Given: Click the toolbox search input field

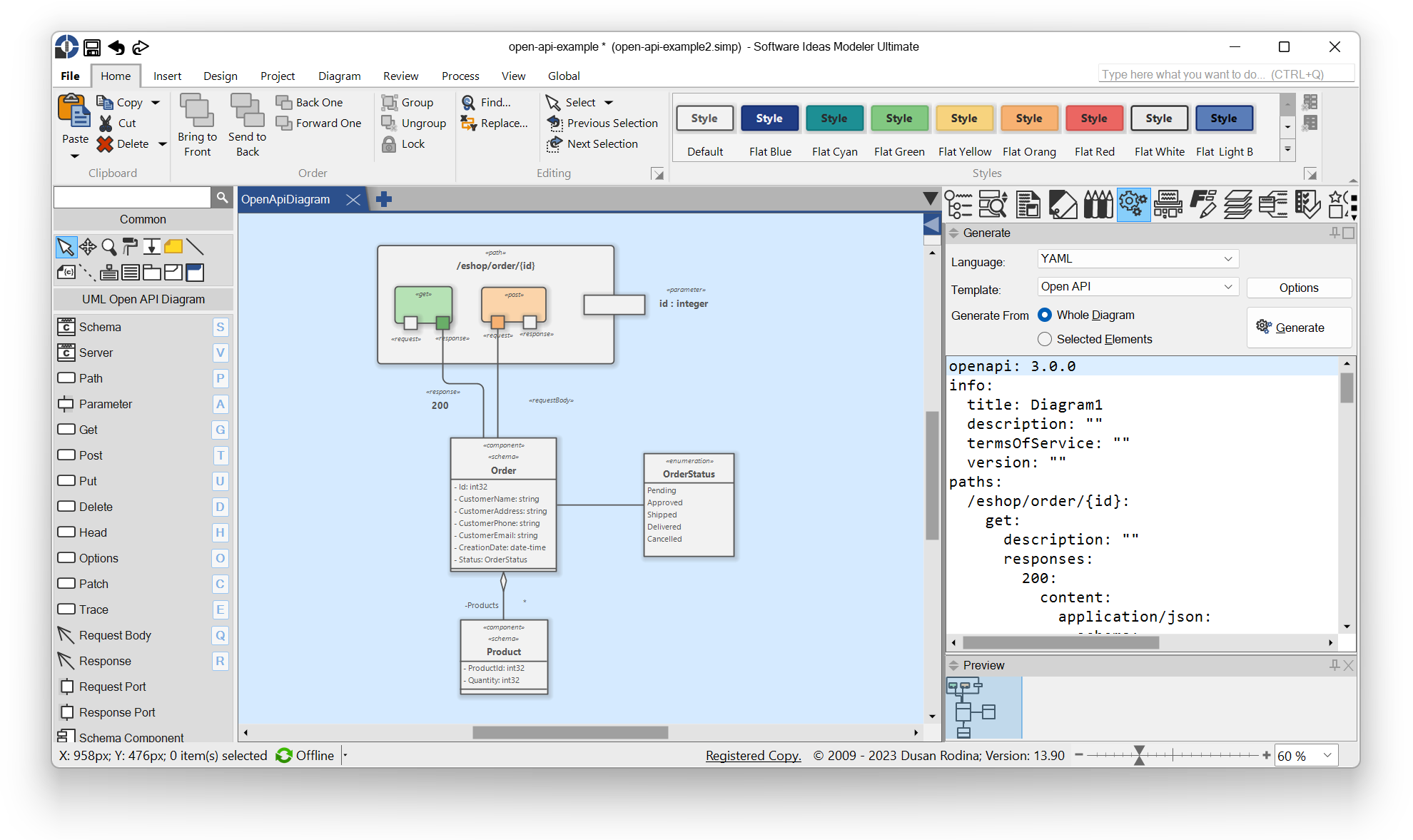Looking at the screenshot, I should point(133,198).
